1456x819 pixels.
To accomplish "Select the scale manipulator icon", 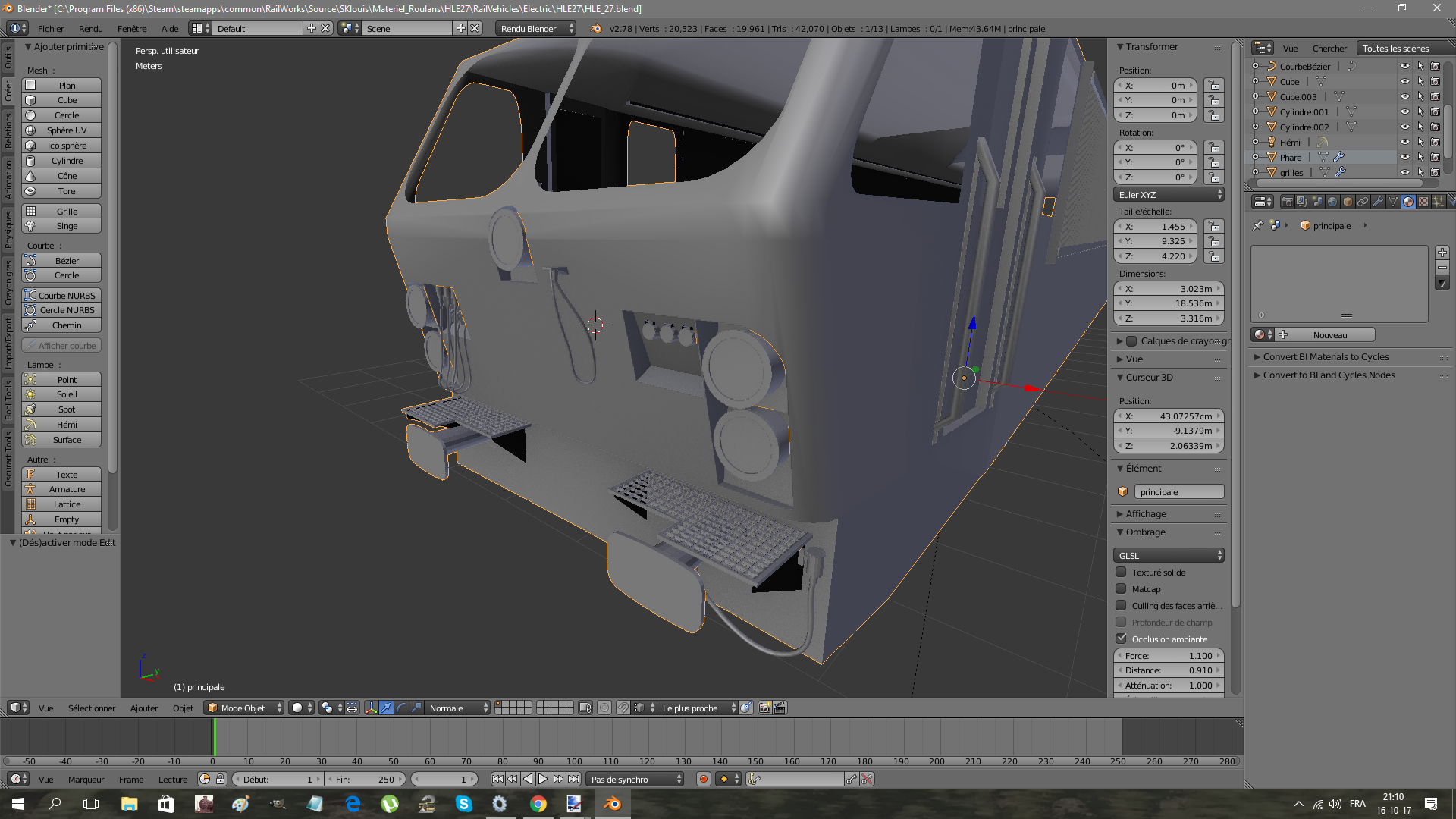I will [x=416, y=708].
